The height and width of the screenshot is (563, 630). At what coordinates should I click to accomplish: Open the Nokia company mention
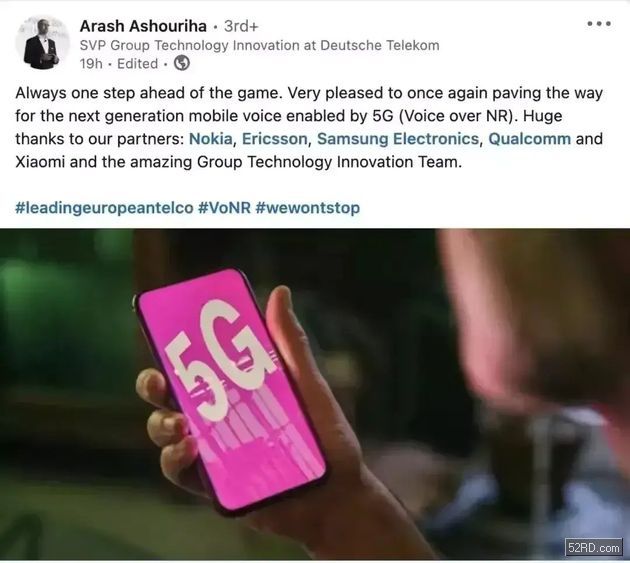coord(211,139)
